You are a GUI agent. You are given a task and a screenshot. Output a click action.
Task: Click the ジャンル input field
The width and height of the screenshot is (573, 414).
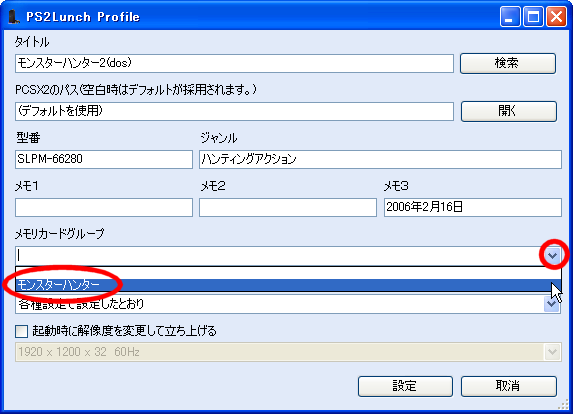[380, 159]
